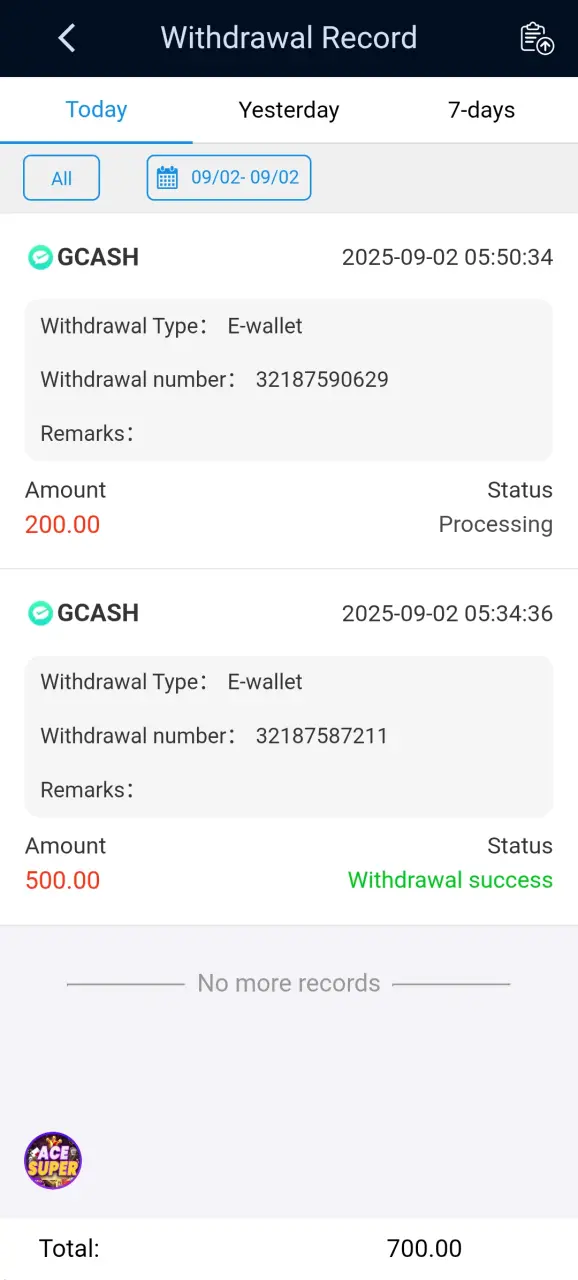Select withdrawal number 32187587211
Image resolution: width=578 pixels, height=1280 pixels.
(322, 736)
